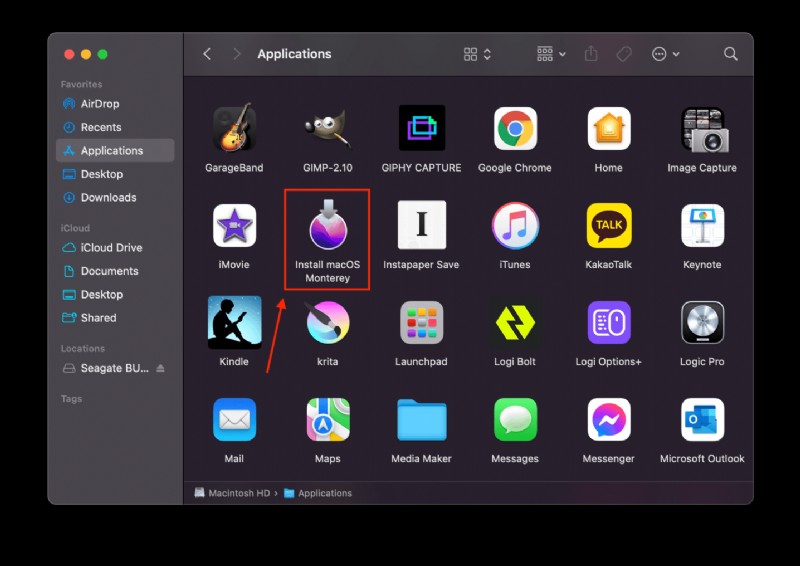Select the Install macOS Monterey installer
The image size is (800, 566).
point(327,226)
